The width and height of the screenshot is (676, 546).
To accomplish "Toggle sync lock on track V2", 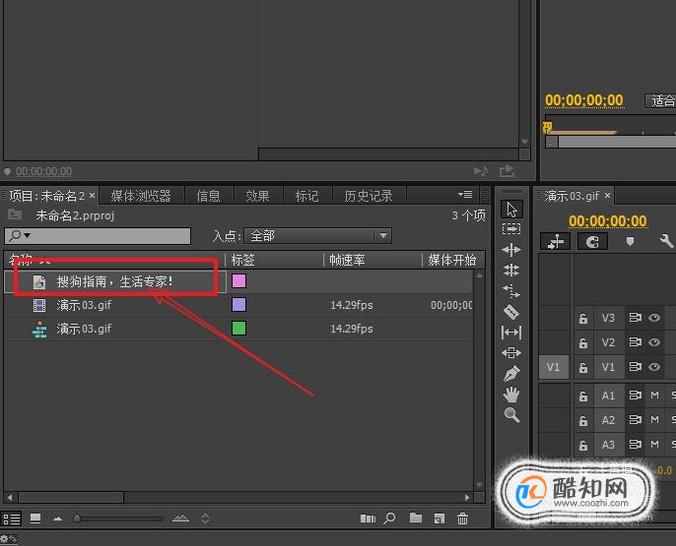I will click(635, 342).
